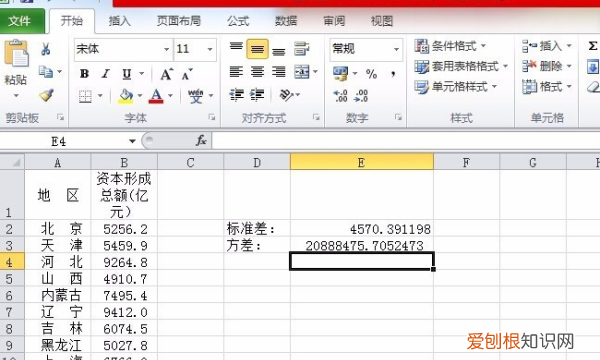Open 单元格样式 cell styles
600x360 pixels.
[x=456, y=87]
